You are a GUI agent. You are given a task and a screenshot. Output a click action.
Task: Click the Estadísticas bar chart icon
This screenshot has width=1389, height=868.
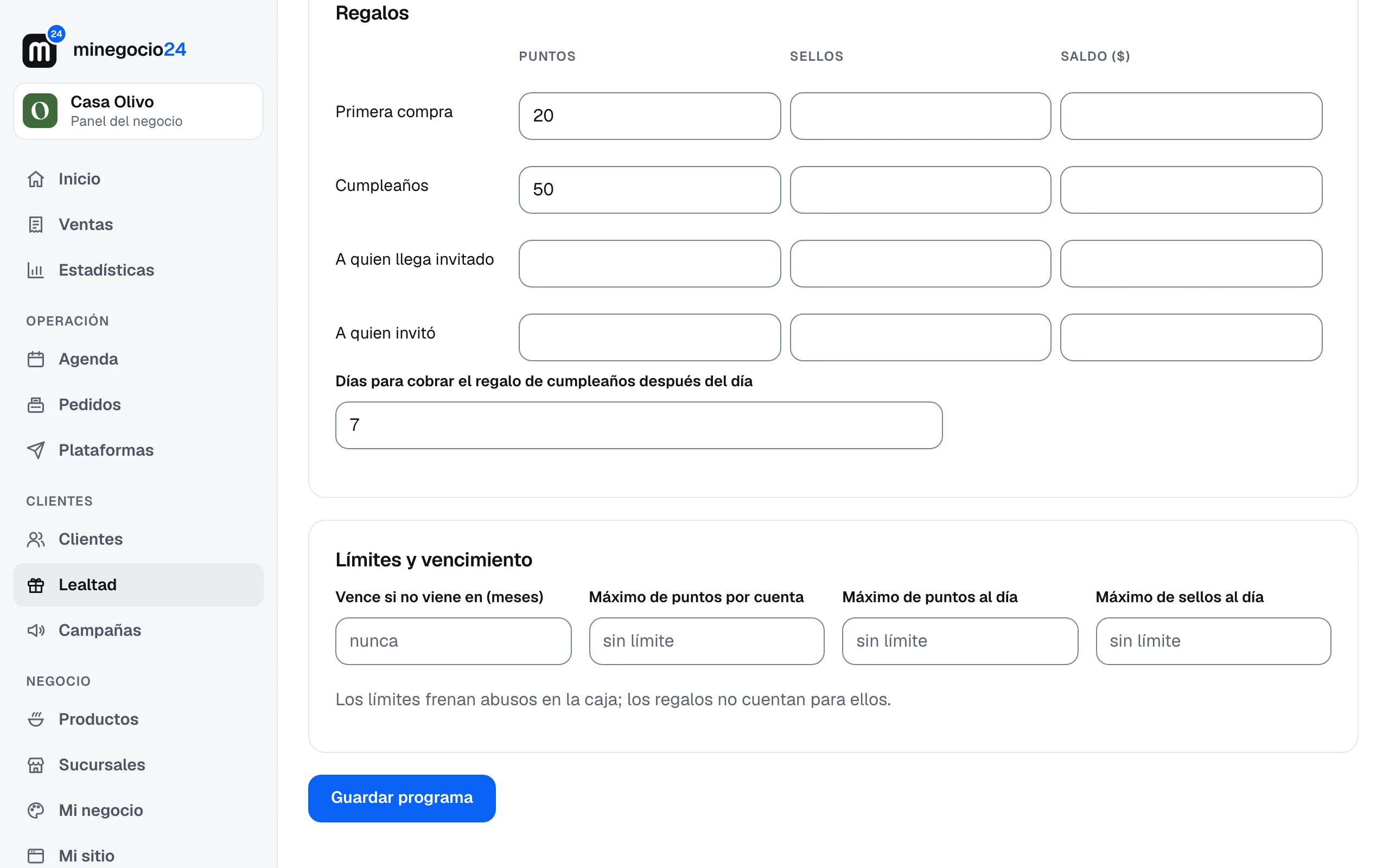36,270
